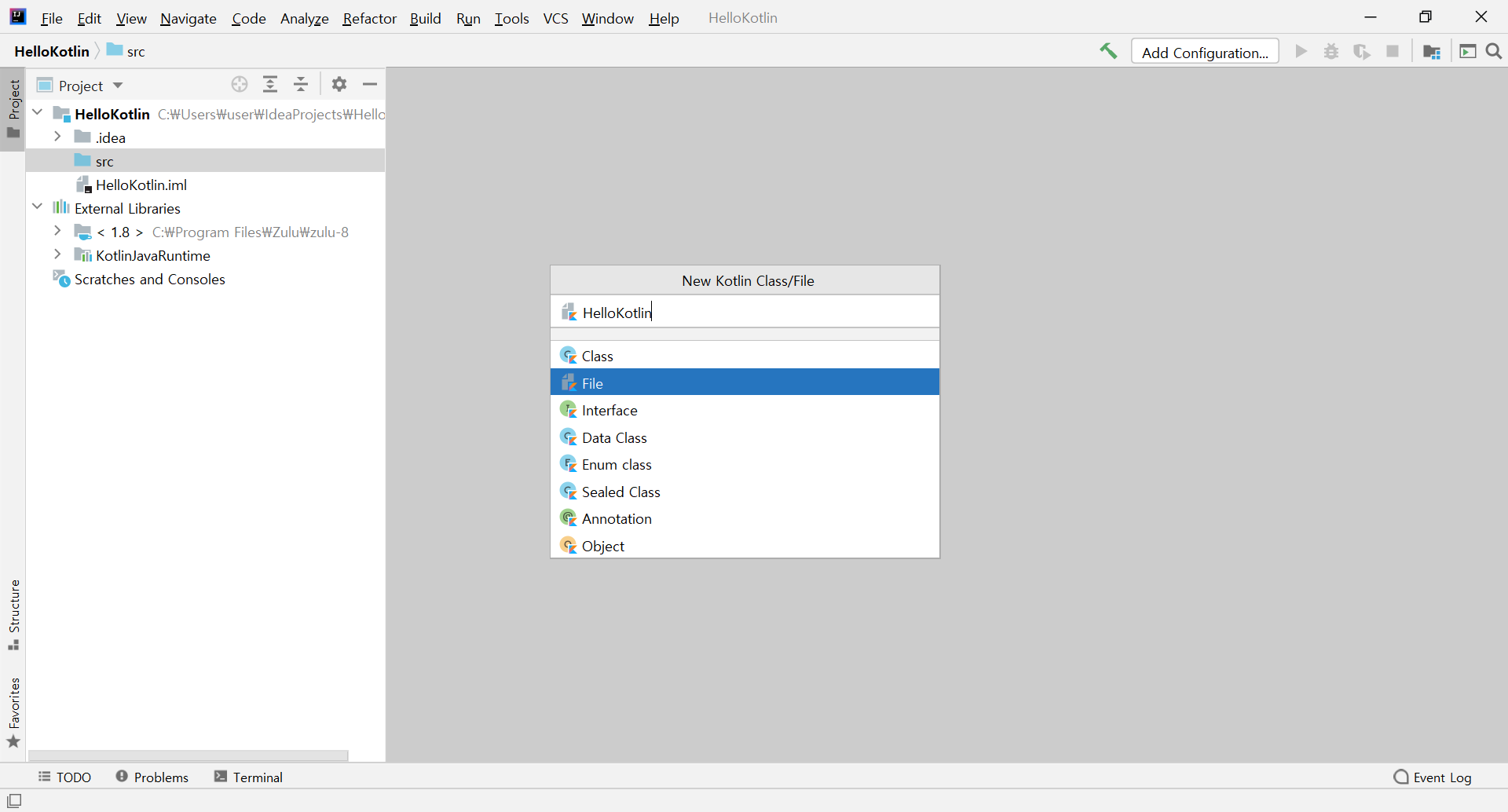Click the Debug bug icon

(1331, 52)
